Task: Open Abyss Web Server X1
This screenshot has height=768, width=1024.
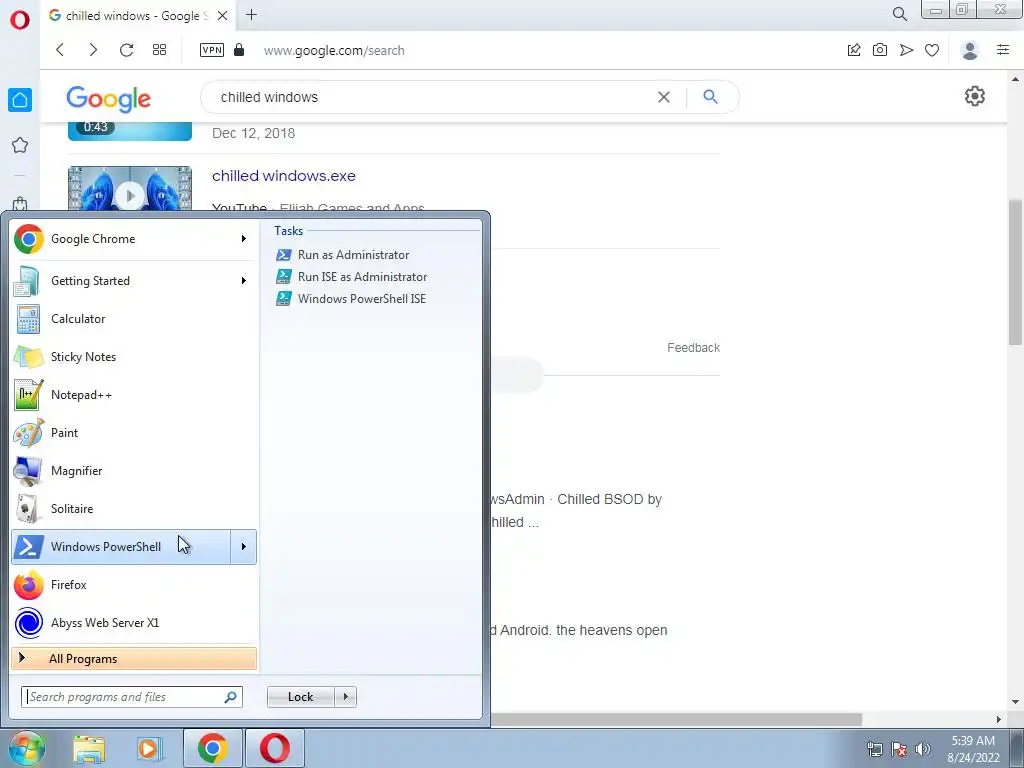Action: pyautogui.click(x=134, y=622)
